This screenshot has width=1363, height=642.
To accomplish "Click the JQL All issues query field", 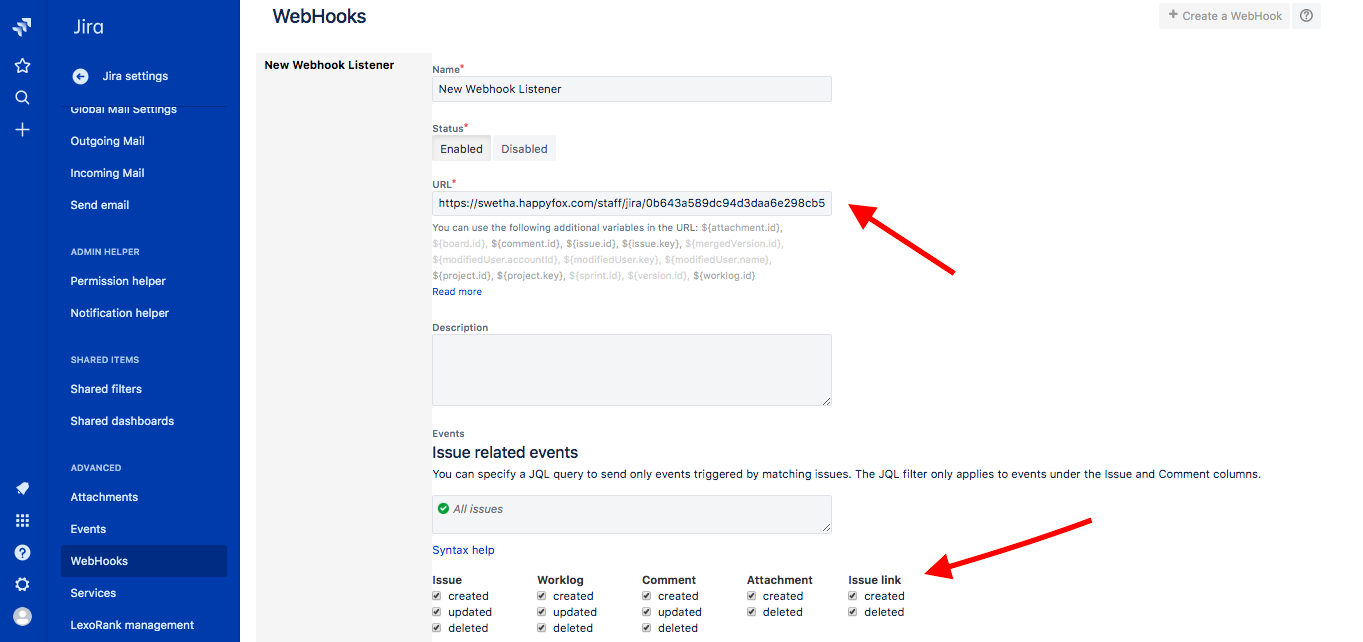I will click(x=632, y=514).
